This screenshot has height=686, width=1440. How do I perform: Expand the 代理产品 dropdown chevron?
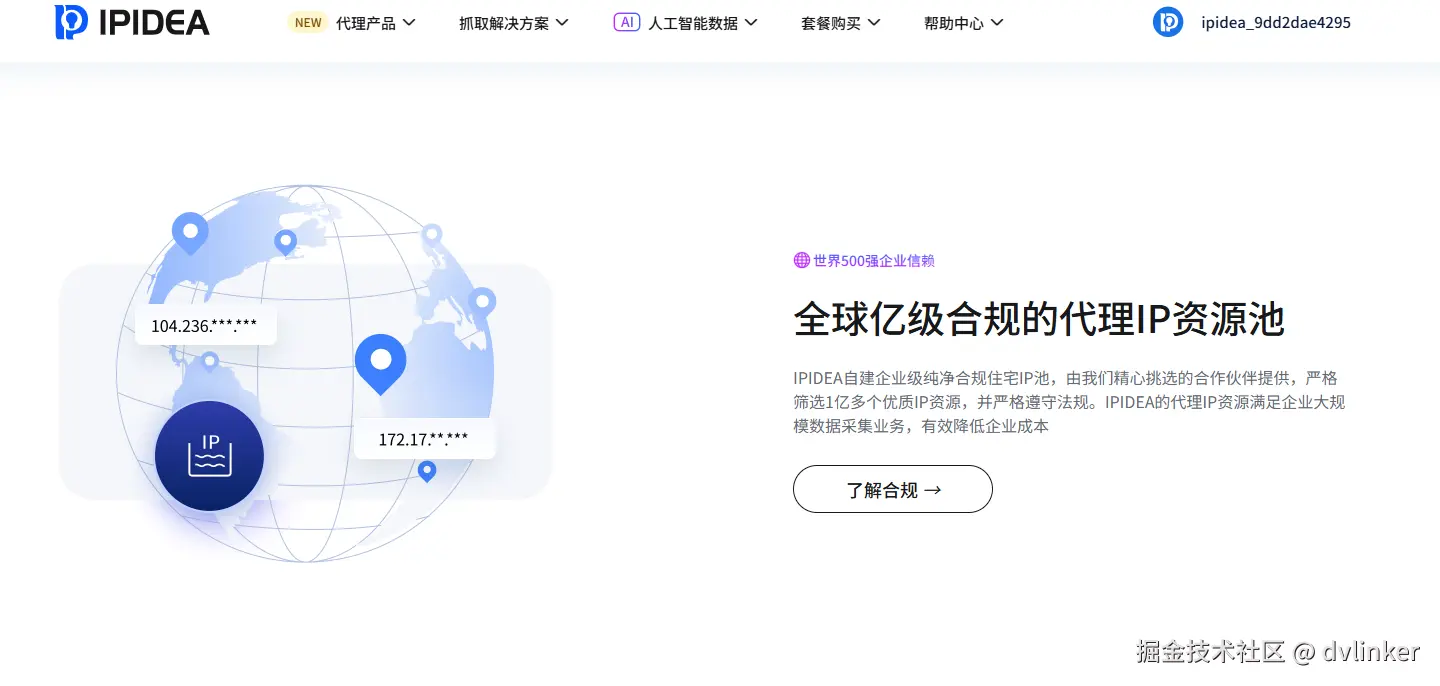coord(408,22)
